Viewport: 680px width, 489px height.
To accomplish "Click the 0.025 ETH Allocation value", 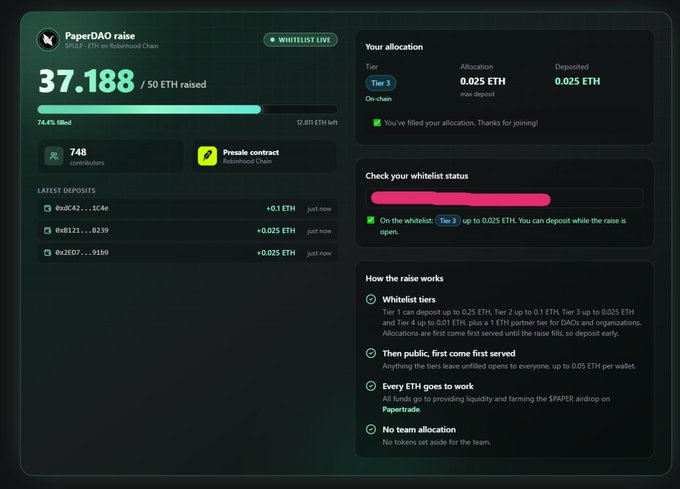I will [483, 81].
